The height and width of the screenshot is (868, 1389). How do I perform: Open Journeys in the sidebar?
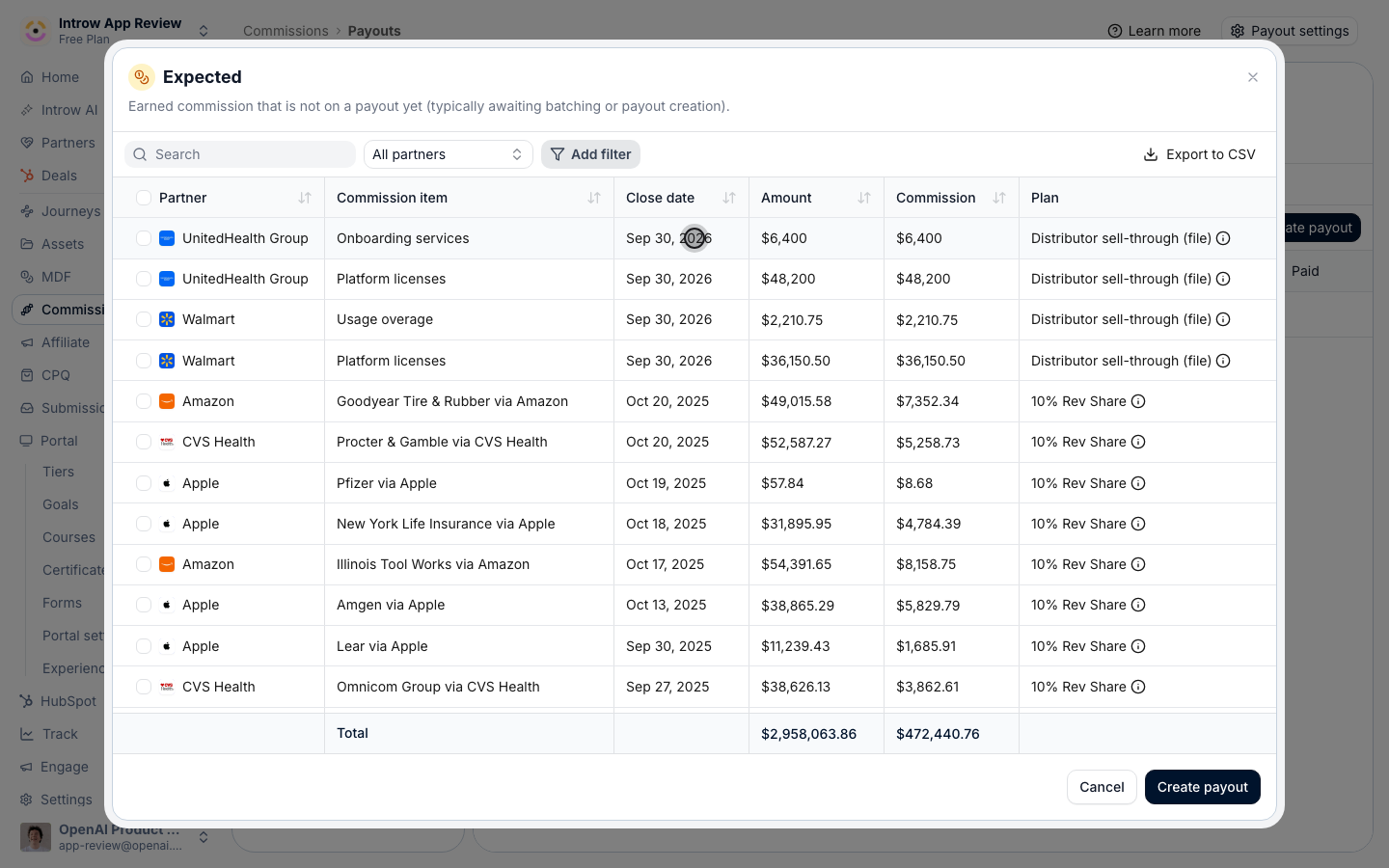click(60, 211)
